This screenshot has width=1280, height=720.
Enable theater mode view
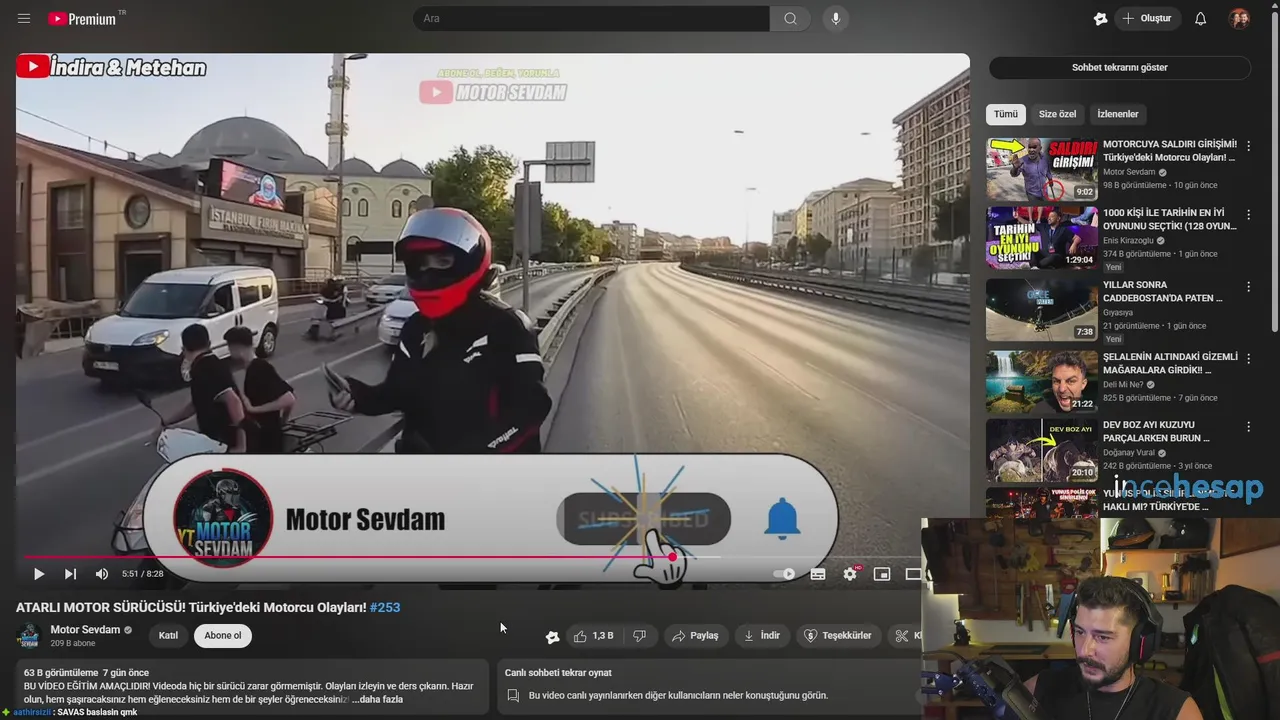coord(913,574)
